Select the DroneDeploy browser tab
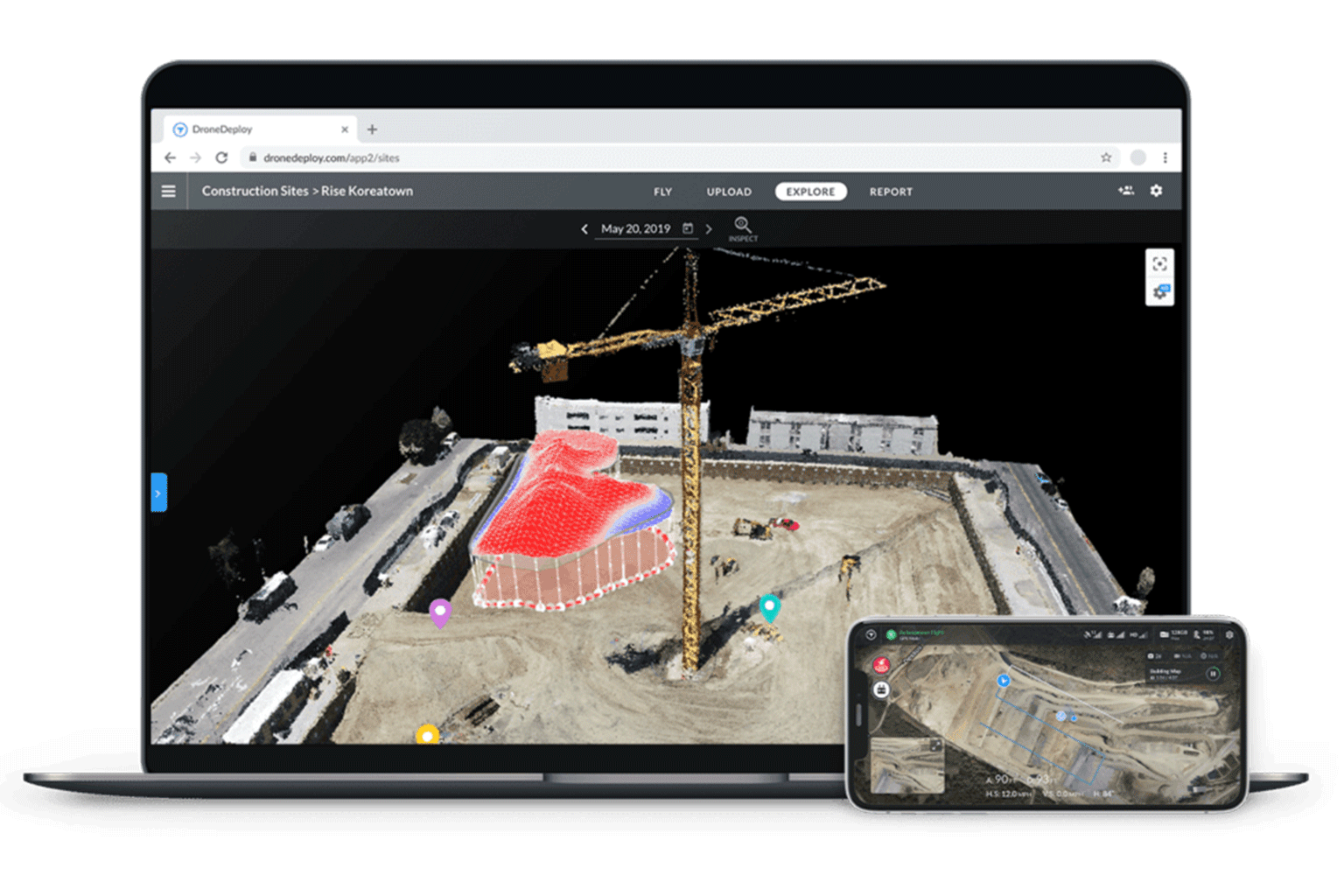The height and width of the screenshot is (896, 1344). tap(260, 129)
